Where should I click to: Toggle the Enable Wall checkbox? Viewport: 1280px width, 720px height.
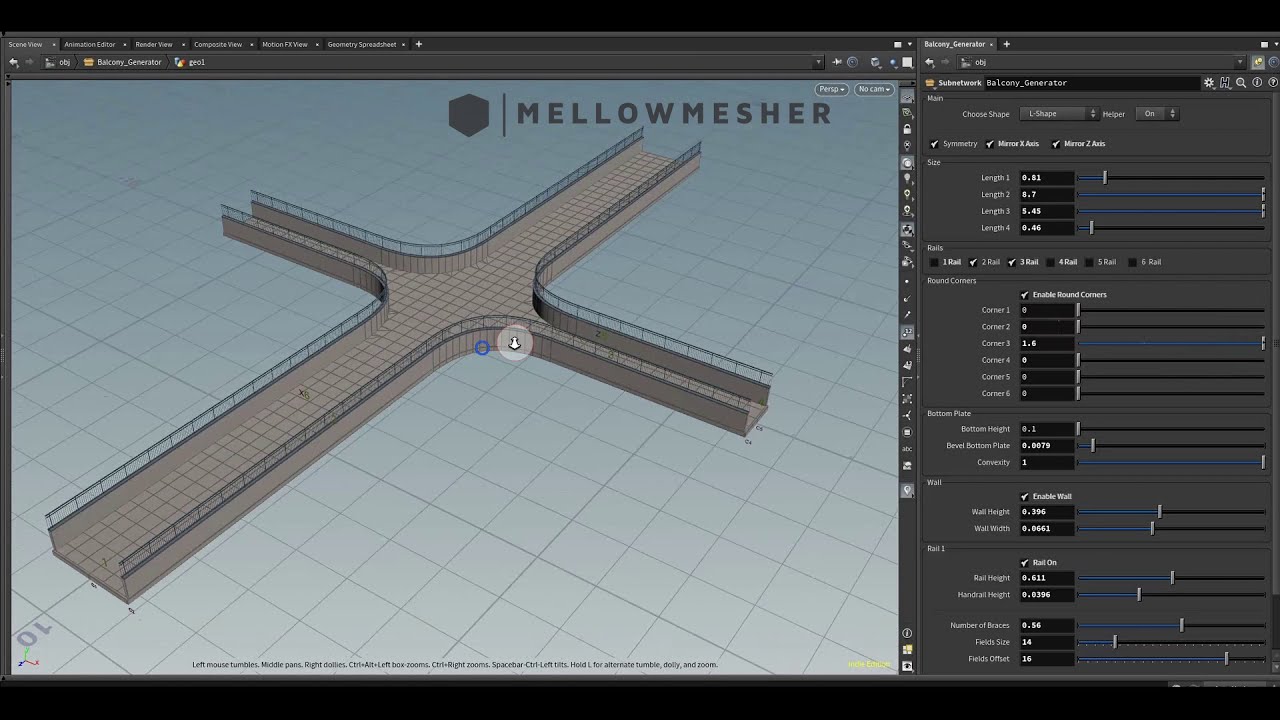(1025, 497)
